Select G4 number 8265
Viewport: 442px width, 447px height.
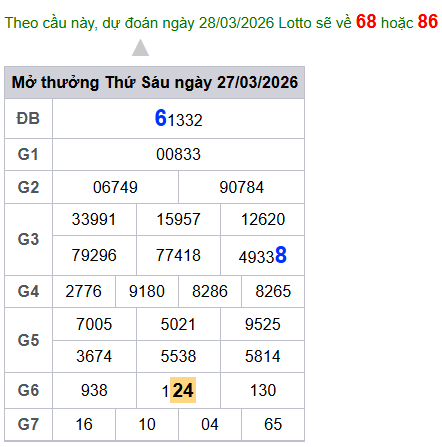point(273,291)
